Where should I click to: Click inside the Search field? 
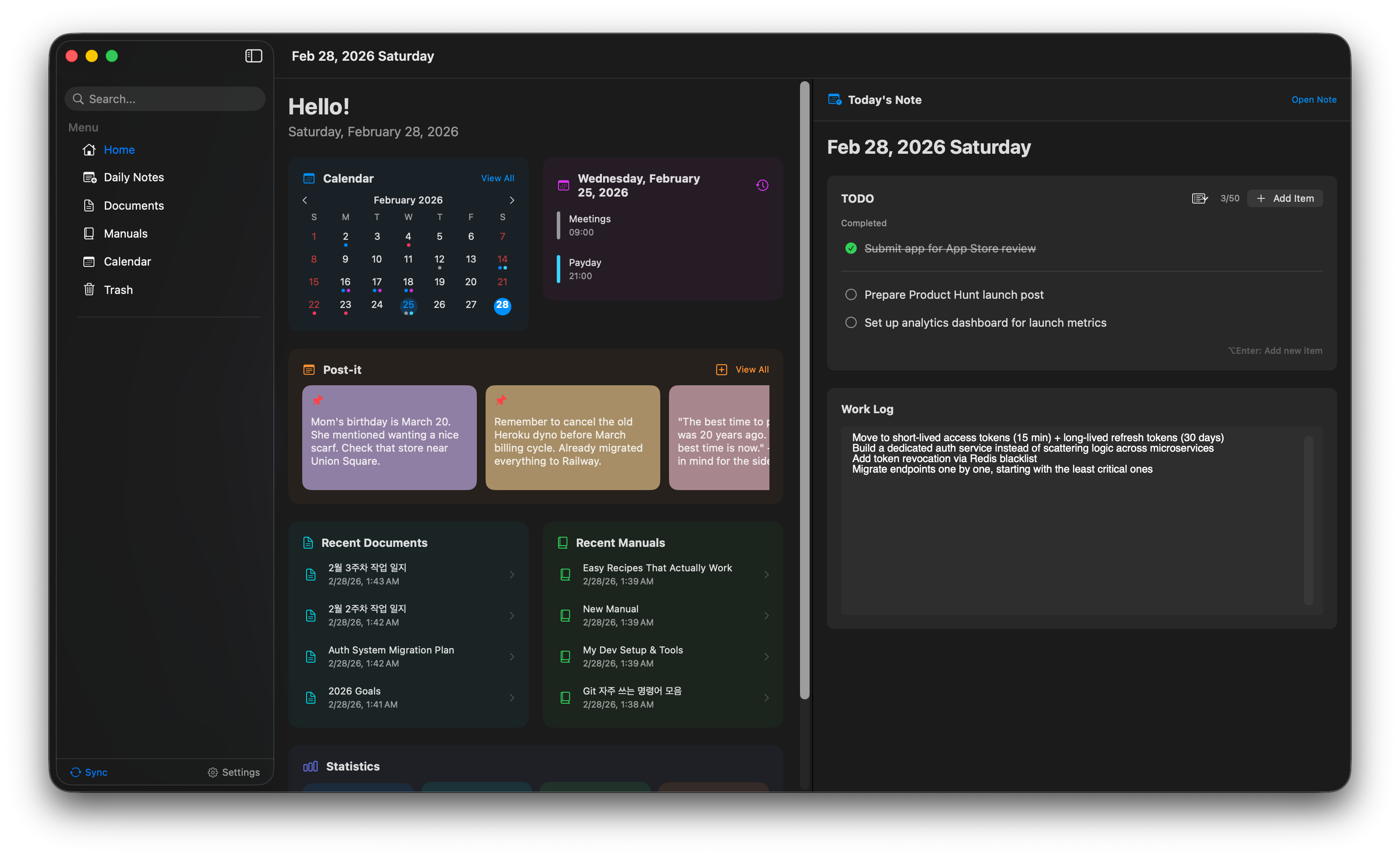pos(165,98)
